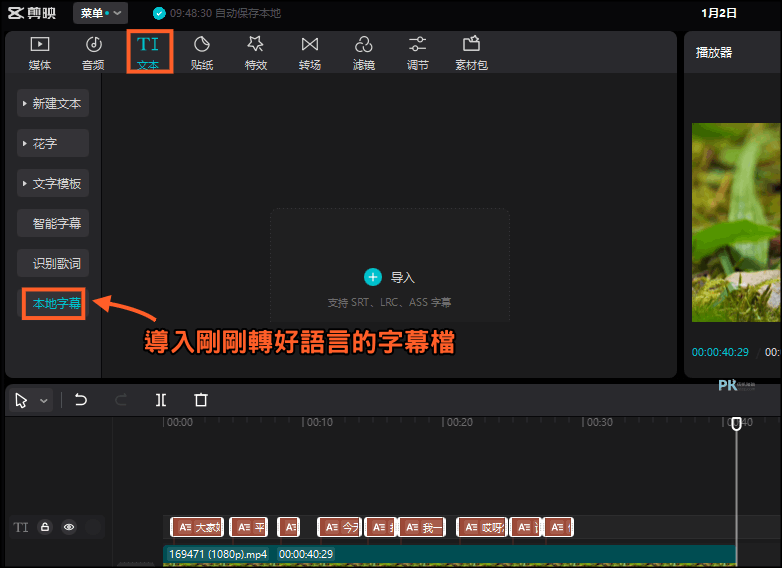The width and height of the screenshot is (782, 568).
Task: Split the clip at the playhead
Action: pos(161,400)
